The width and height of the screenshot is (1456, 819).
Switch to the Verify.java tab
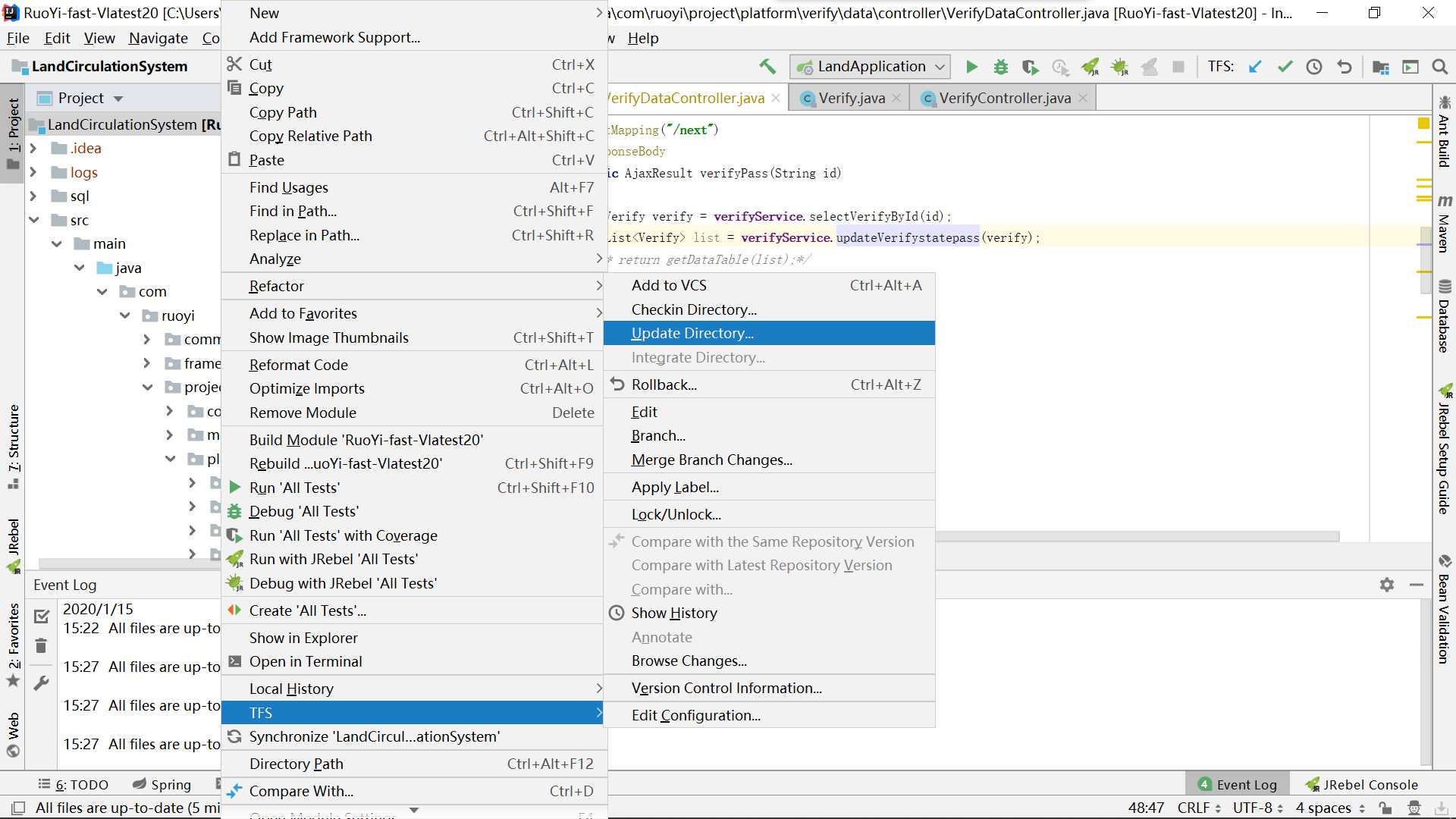pyautogui.click(x=851, y=98)
